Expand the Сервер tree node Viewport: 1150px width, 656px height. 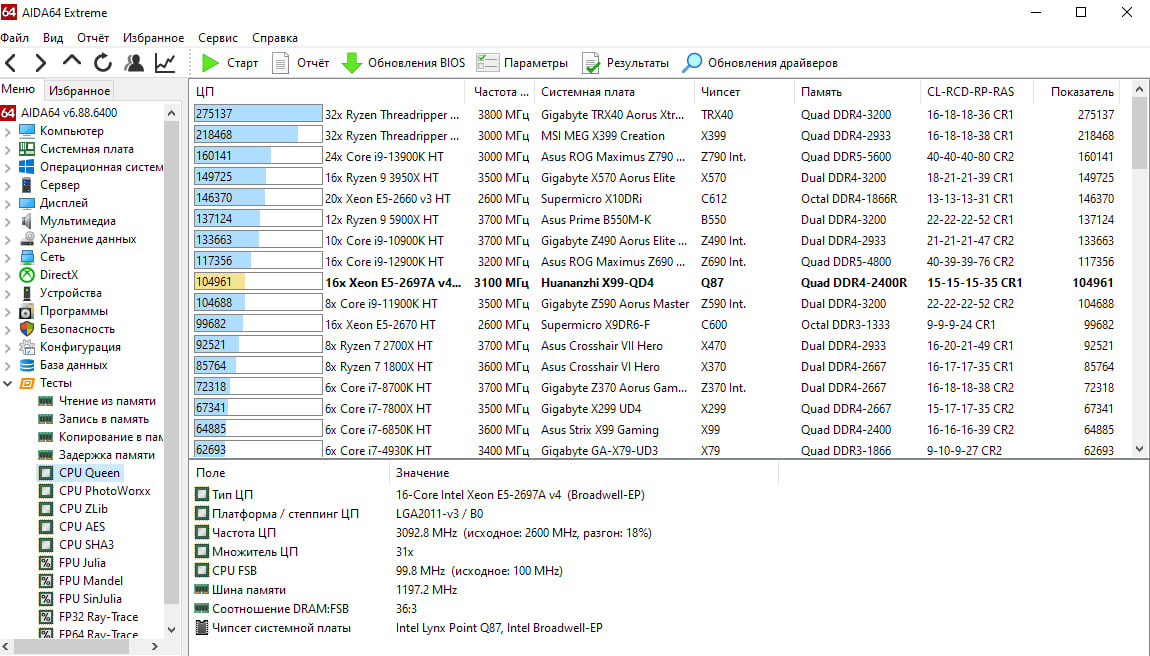(7, 185)
